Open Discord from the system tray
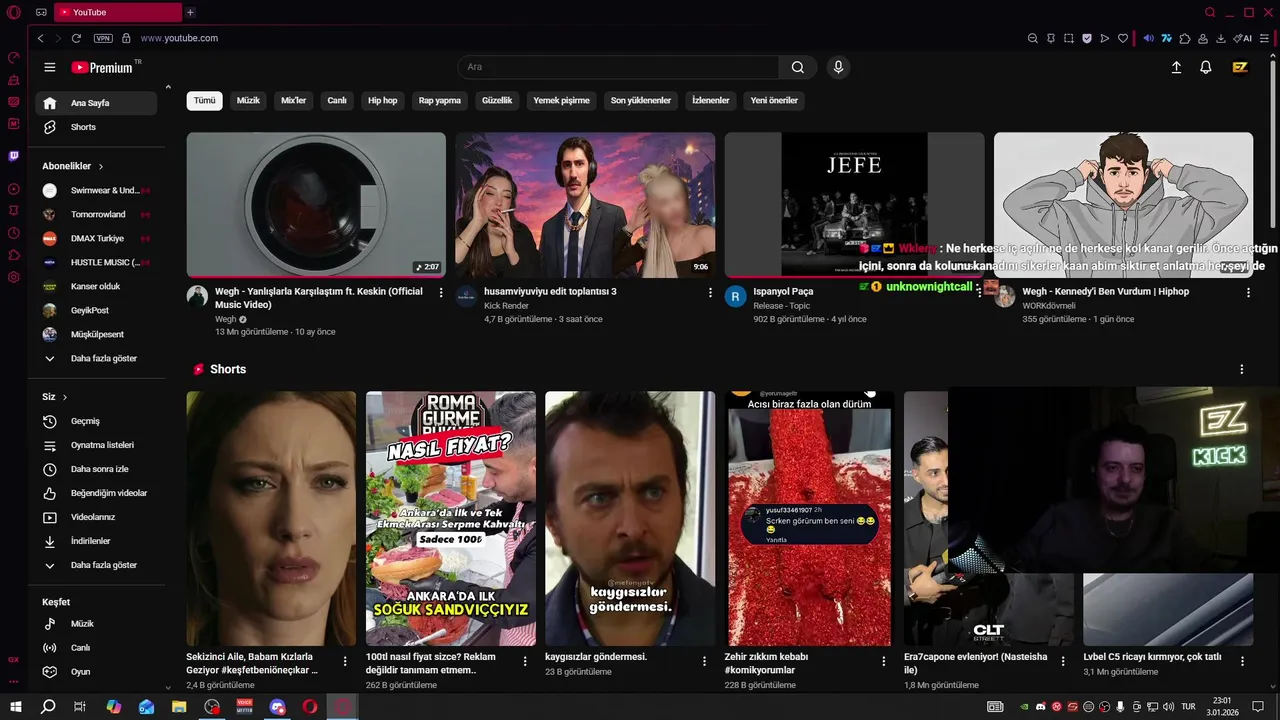The width and height of the screenshot is (1280, 720). [x=1040, y=707]
